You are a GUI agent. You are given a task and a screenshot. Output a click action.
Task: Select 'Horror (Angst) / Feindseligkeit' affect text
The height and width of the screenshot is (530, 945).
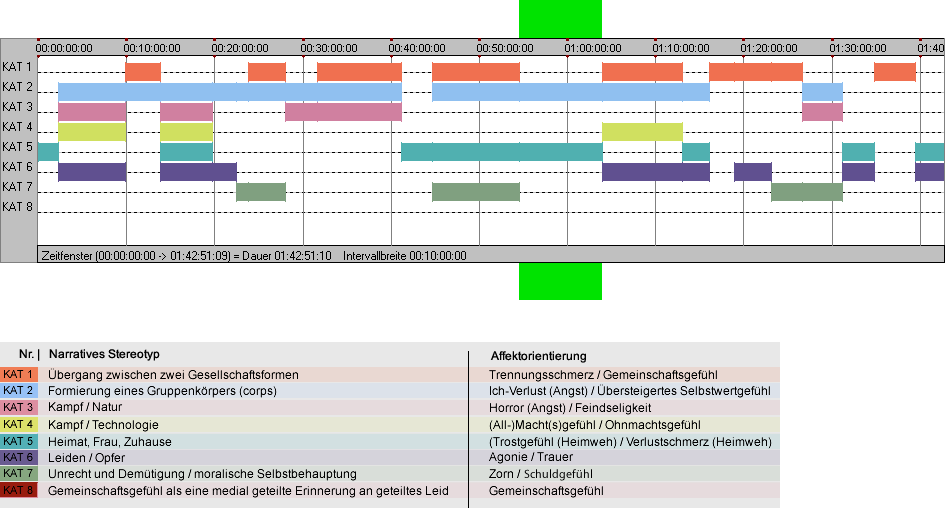pos(570,408)
